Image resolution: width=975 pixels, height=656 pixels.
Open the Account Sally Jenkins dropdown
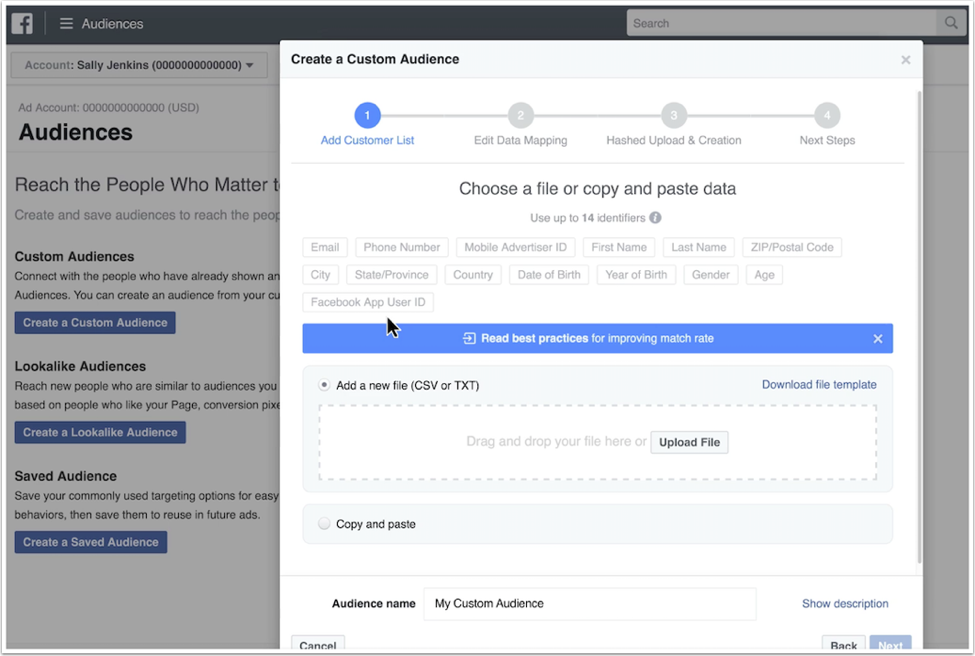pos(139,66)
